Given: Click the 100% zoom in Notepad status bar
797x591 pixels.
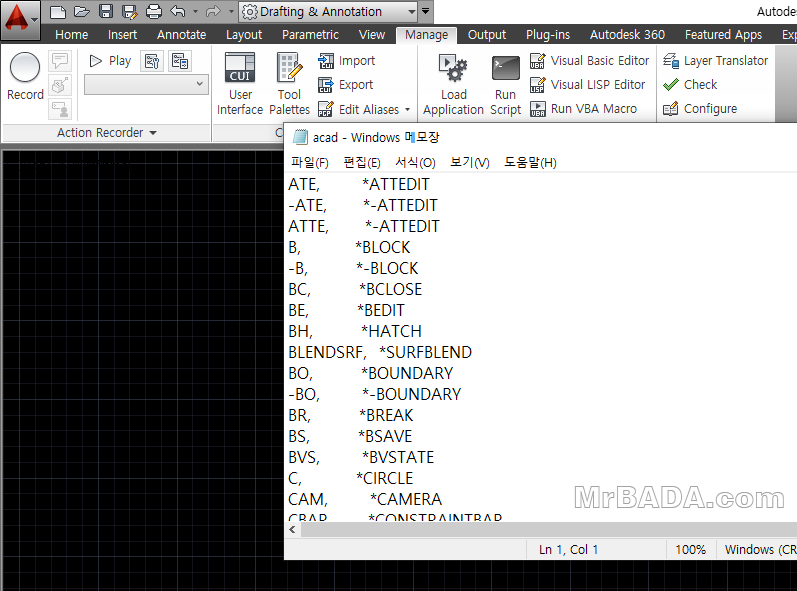Looking at the screenshot, I should click(x=690, y=549).
